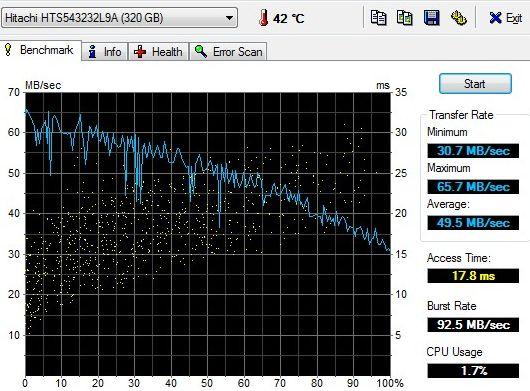The image size is (530, 391).
Task: Switch to the Error Scan tab
Action: click(228, 52)
